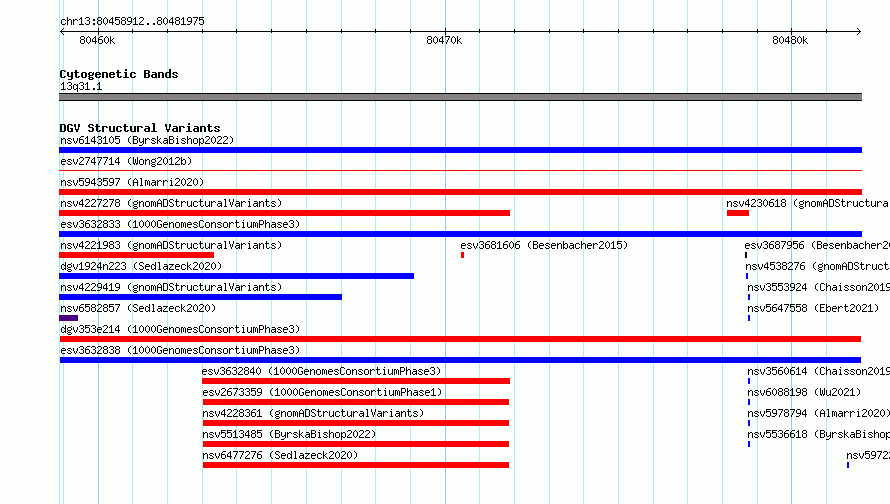Click the 80460k ruler tick label
Image resolution: width=890 pixels, height=504 pixels.
[x=97, y=40]
